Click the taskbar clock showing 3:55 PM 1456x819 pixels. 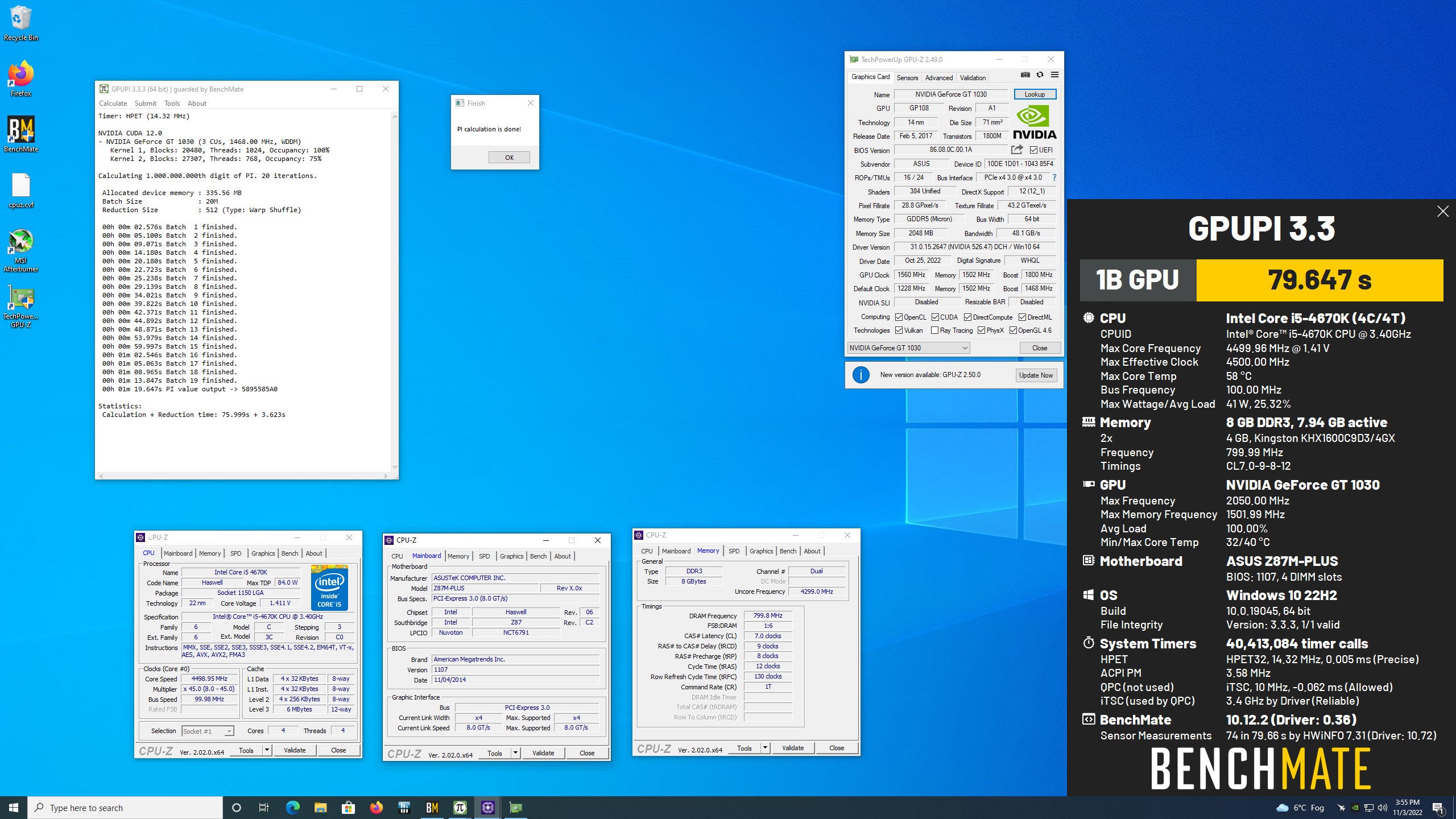pyautogui.click(x=1407, y=808)
